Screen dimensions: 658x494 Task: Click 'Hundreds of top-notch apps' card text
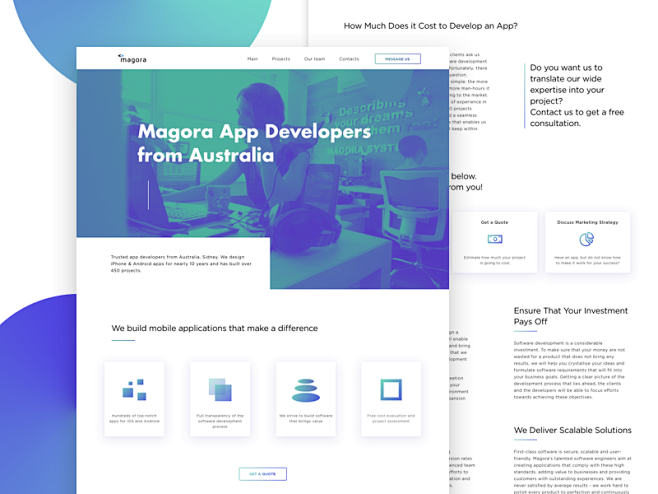pos(134,418)
